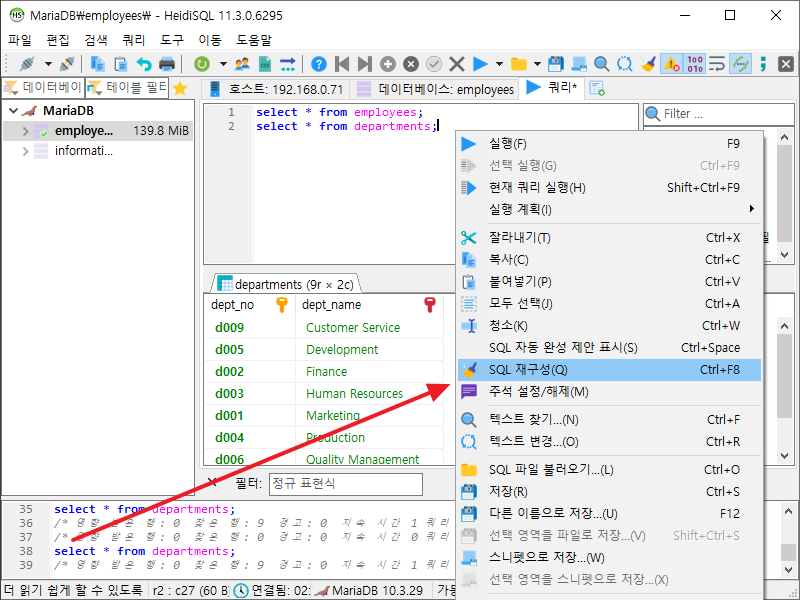Select the Human Resources cell
800x600 pixels.
(x=369, y=393)
